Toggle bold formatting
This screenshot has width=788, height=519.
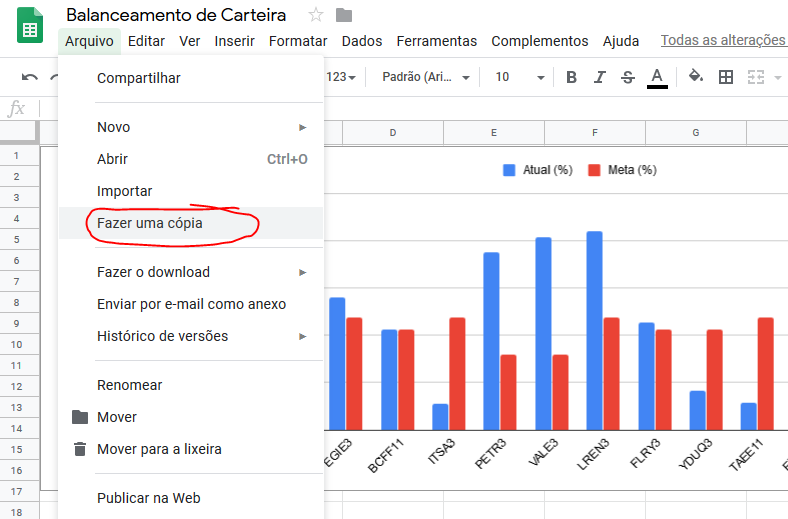point(571,77)
